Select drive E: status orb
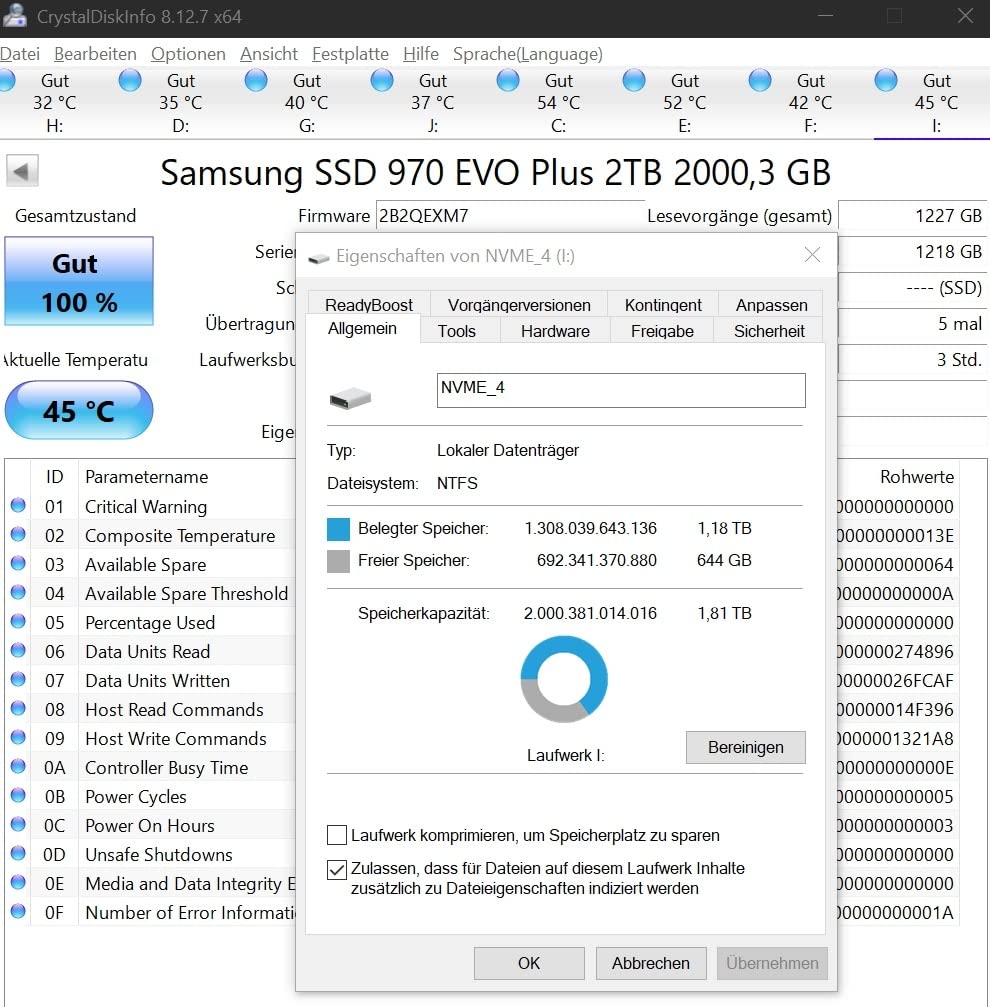Viewport: 990px width, 1007px height. point(634,81)
